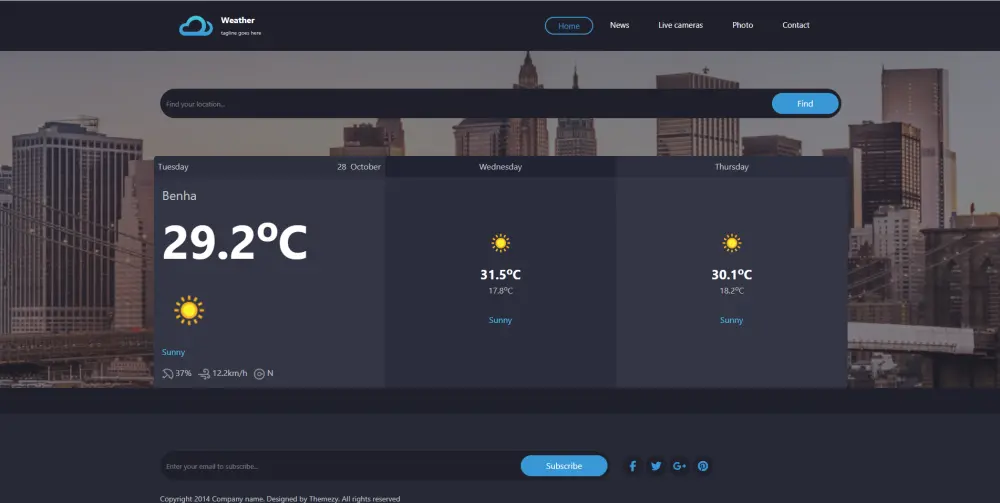
Task: Open the Live cameras nav item
Action: (680, 26)
